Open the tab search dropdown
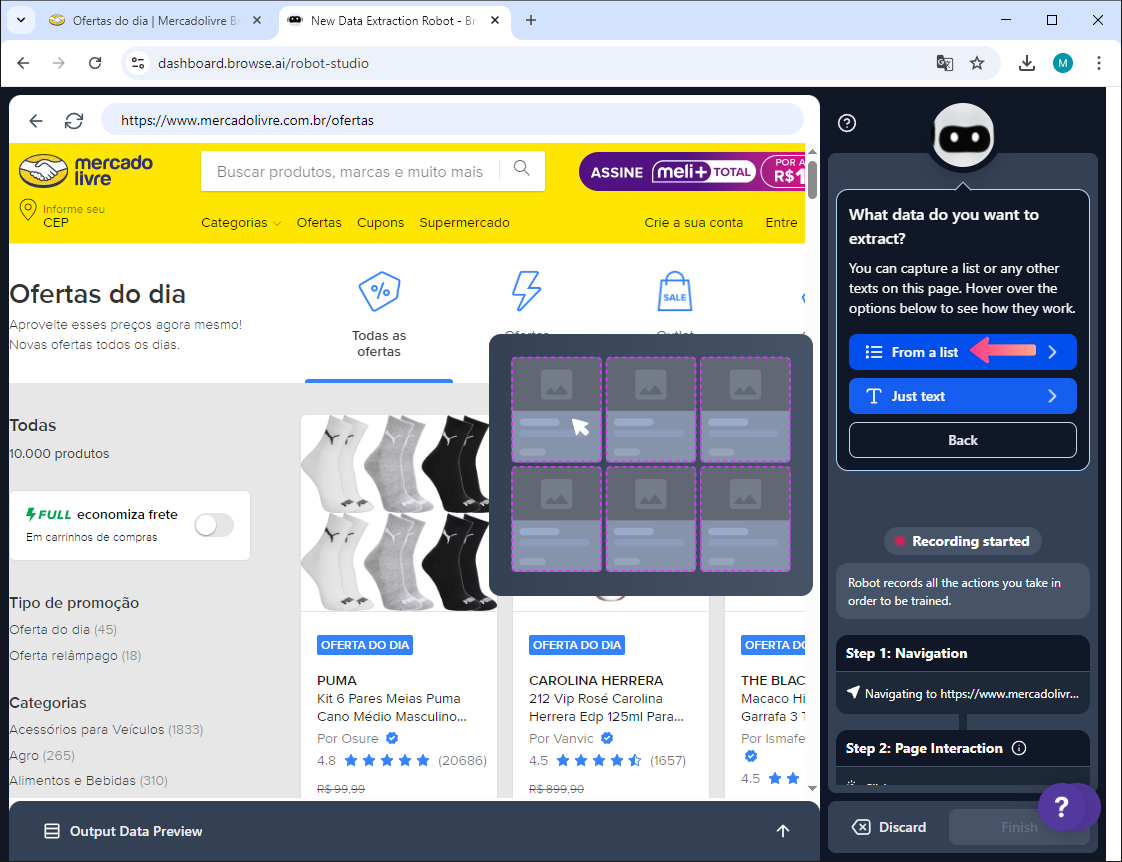Screen dimensions: 1122x862 (21, 20)
